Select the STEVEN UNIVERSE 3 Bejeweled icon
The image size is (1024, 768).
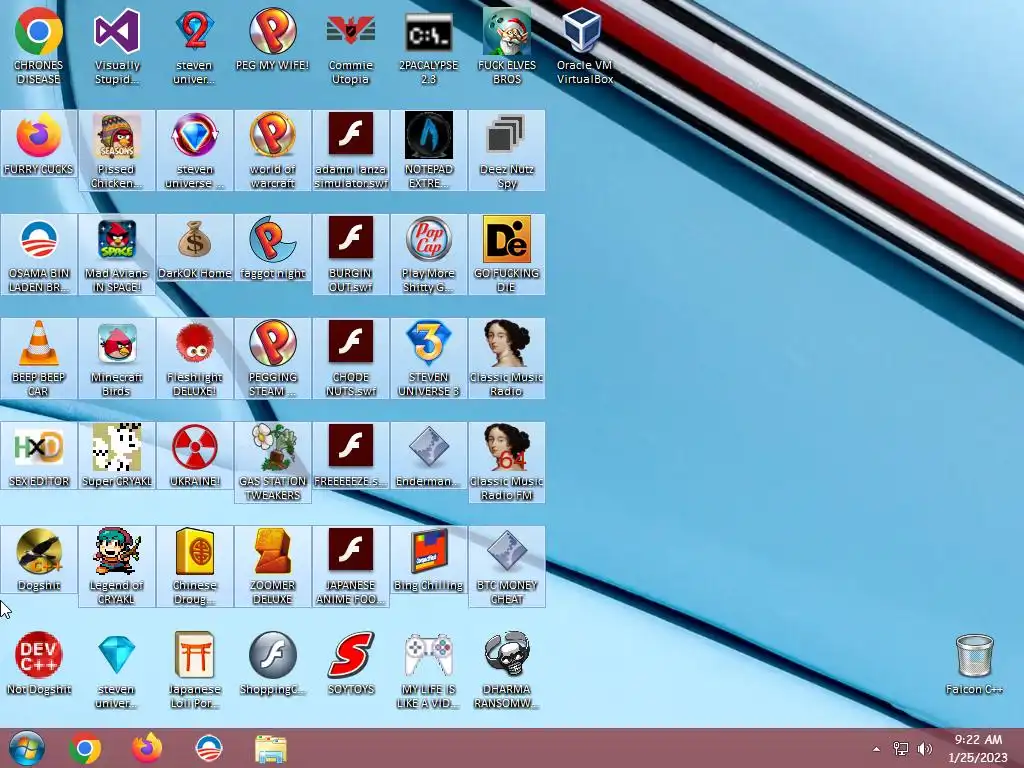[x=428, y=359]
